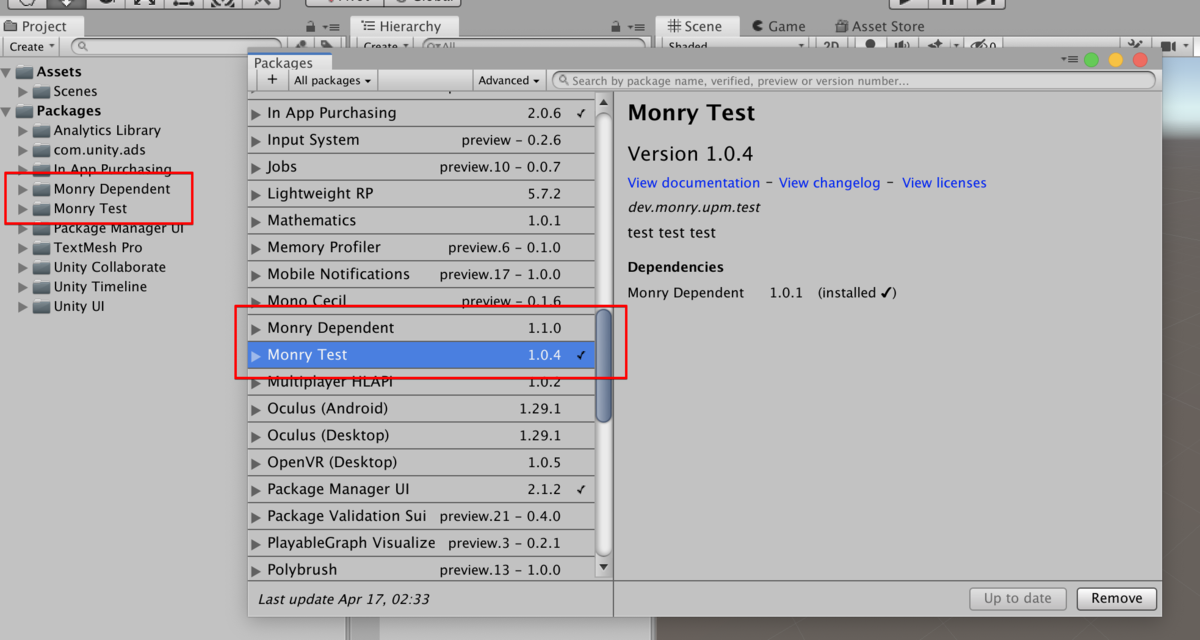This screenshot has height=640, width=1200.
Task: Open the View documentation link
Action: click(694, 183)
